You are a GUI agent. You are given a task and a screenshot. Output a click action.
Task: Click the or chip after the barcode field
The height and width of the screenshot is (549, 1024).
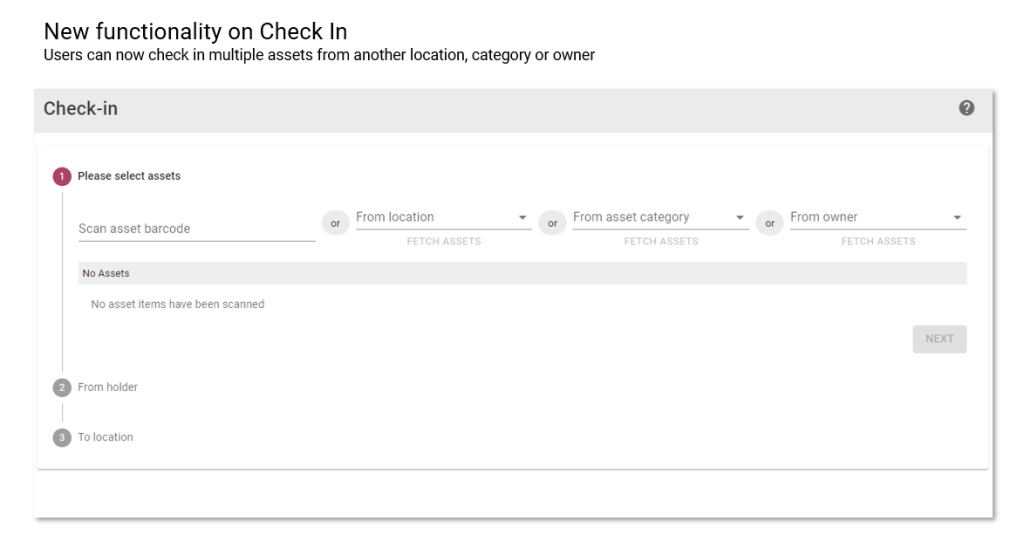(x=336, y=223)
